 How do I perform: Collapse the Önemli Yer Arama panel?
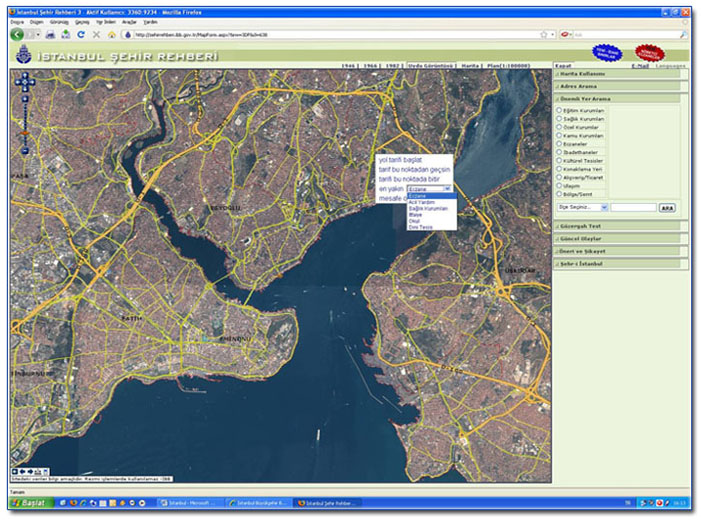pyautogui.click(x=617, y=99)
